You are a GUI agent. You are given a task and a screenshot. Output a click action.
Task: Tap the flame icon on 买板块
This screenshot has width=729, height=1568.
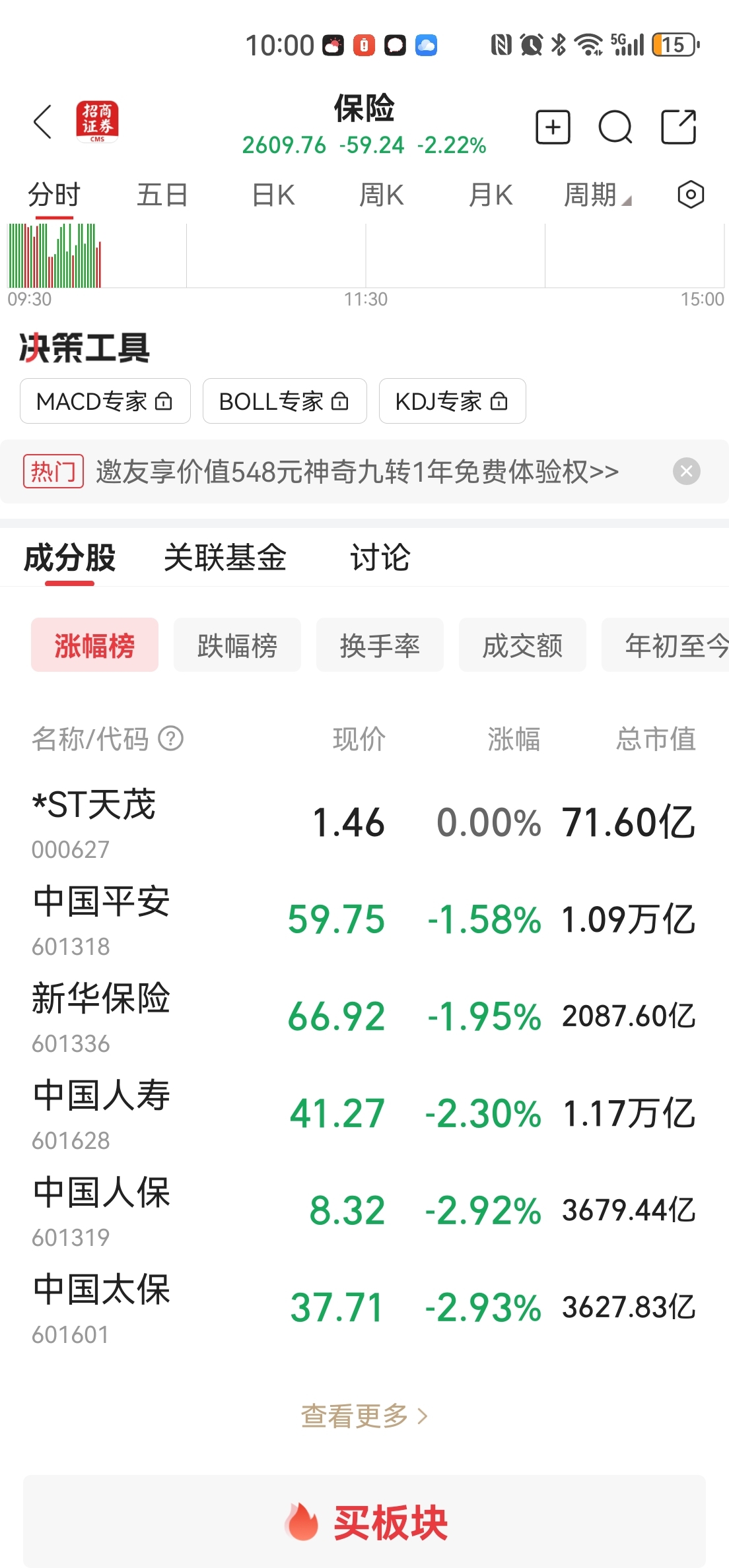coord(302,1522)
